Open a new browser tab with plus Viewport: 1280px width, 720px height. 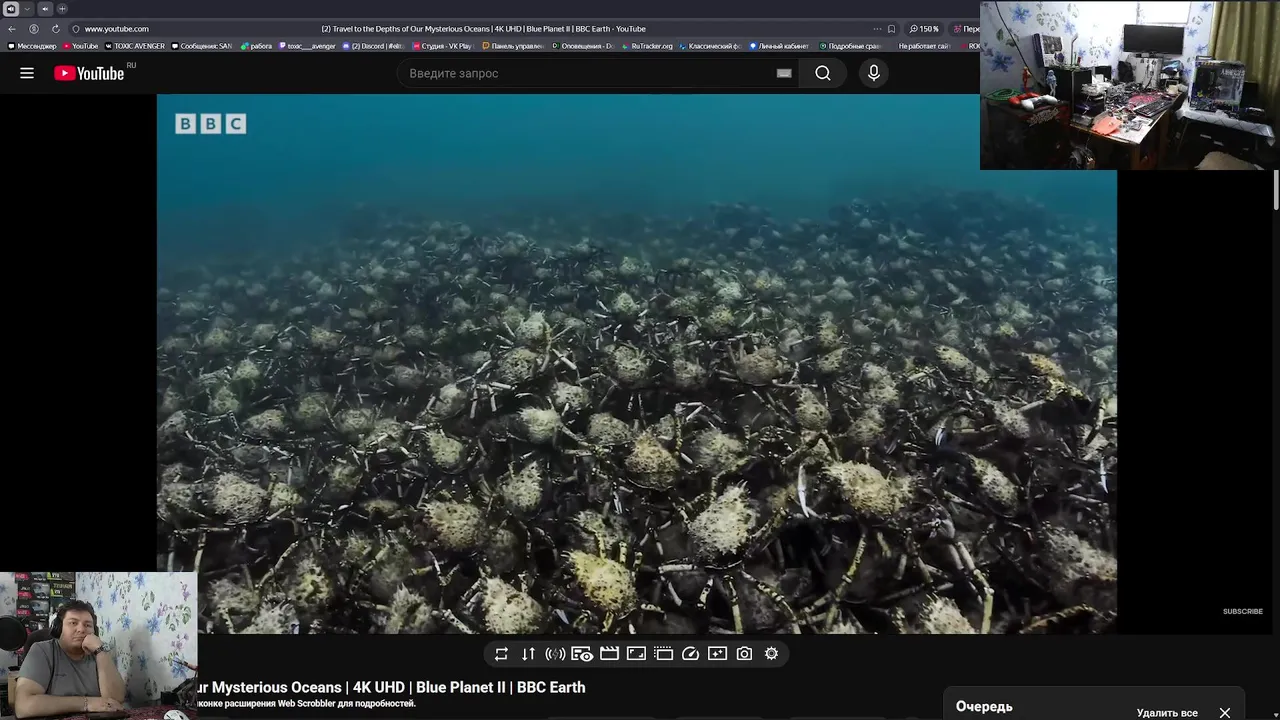point(62,9)
